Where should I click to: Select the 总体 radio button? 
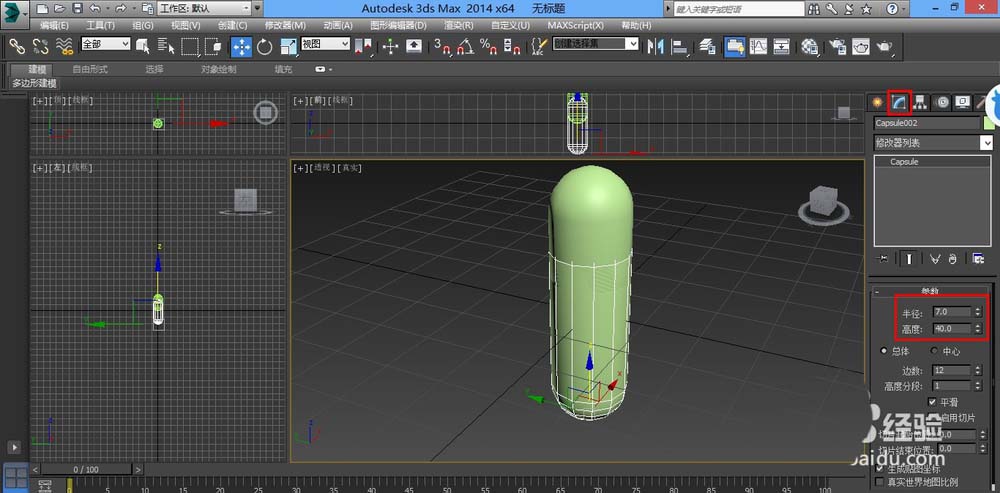883,351
